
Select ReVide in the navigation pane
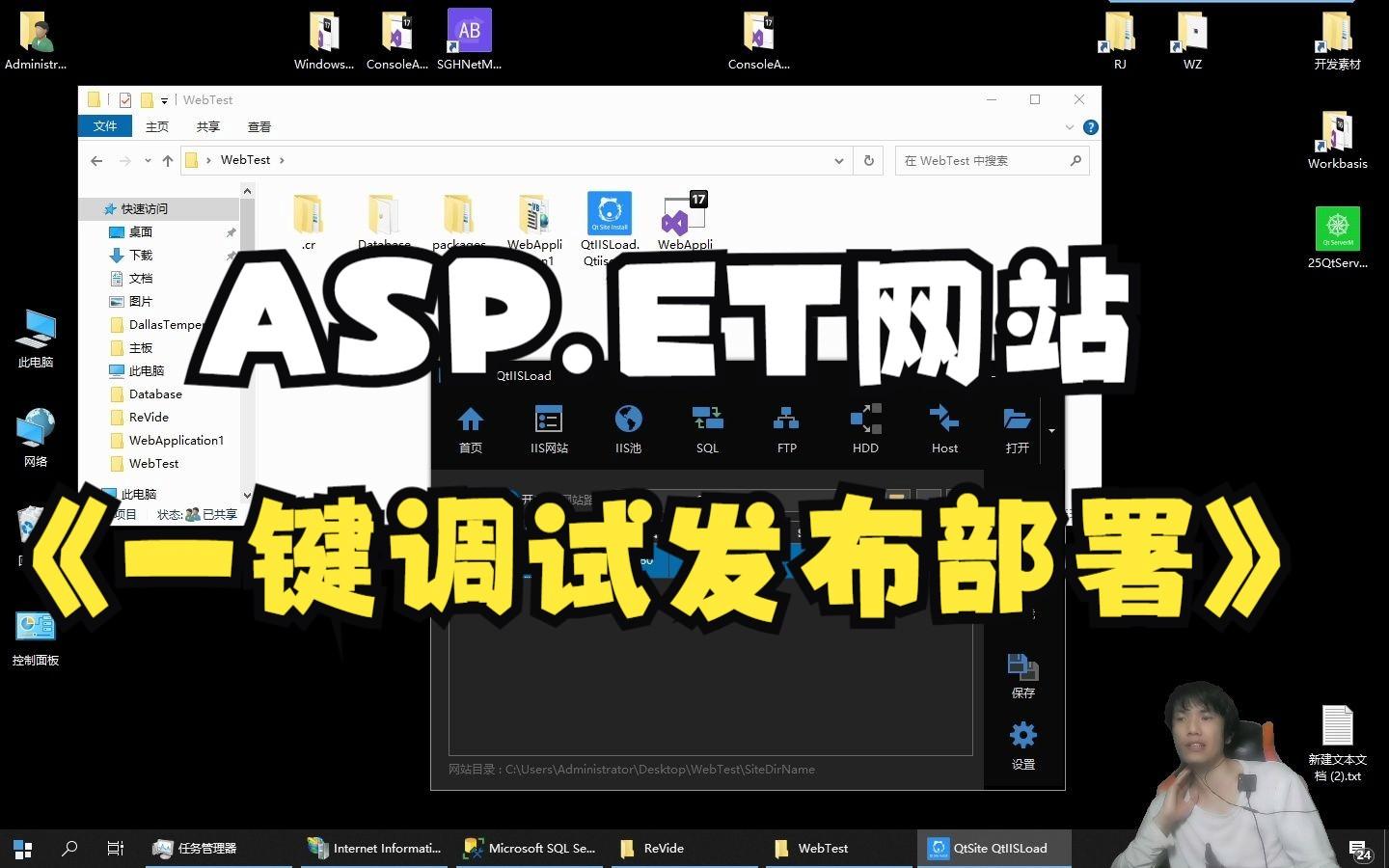(x=149, y=417)
